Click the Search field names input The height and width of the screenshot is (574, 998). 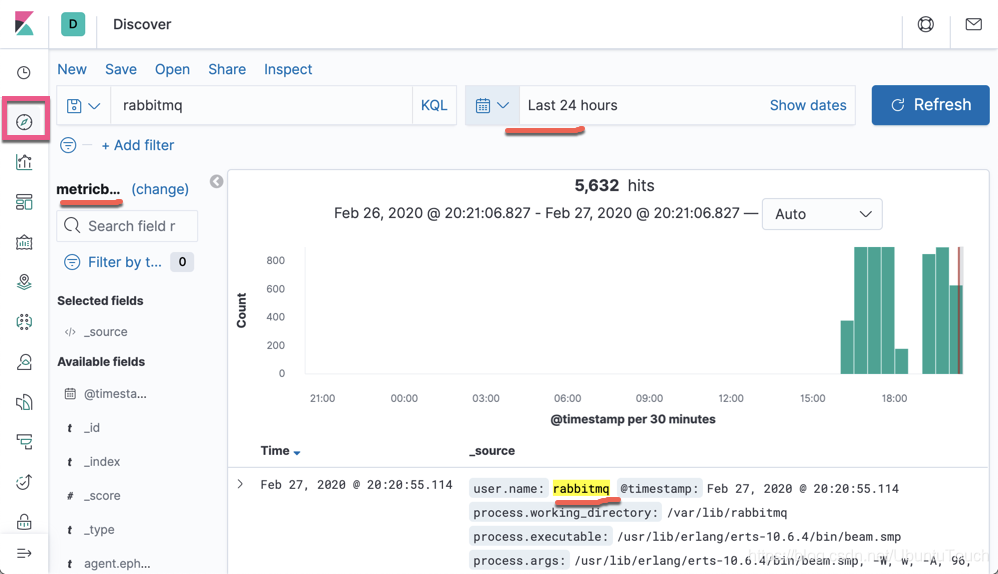pyautogui.click(x=127, y=226)
